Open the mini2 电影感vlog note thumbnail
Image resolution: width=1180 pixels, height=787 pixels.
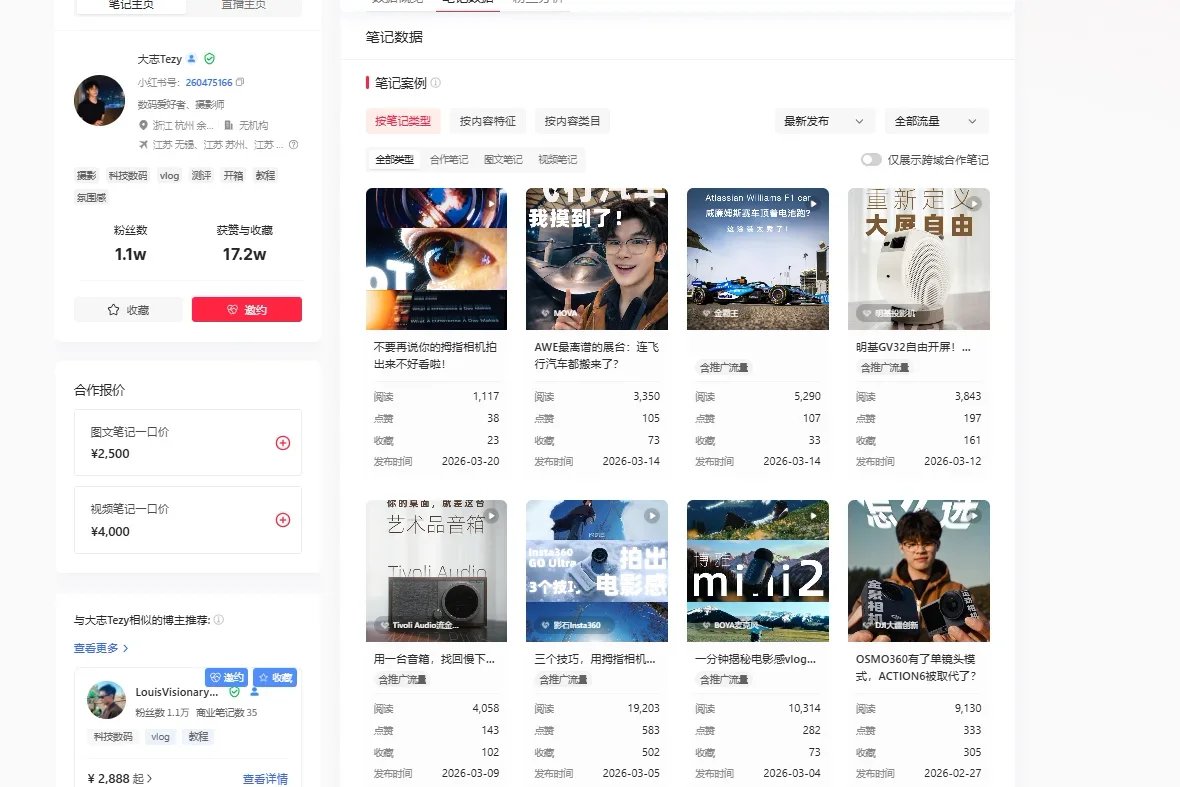(x=758, y=571)
